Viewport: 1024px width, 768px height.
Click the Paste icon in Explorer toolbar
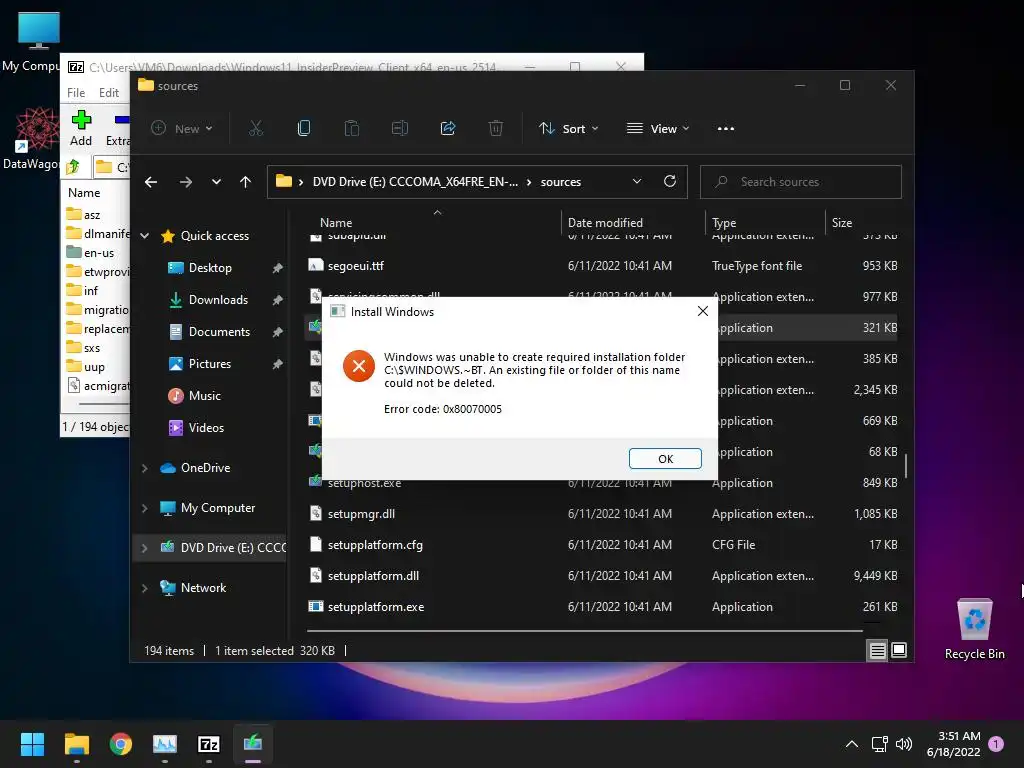(351, 128)
